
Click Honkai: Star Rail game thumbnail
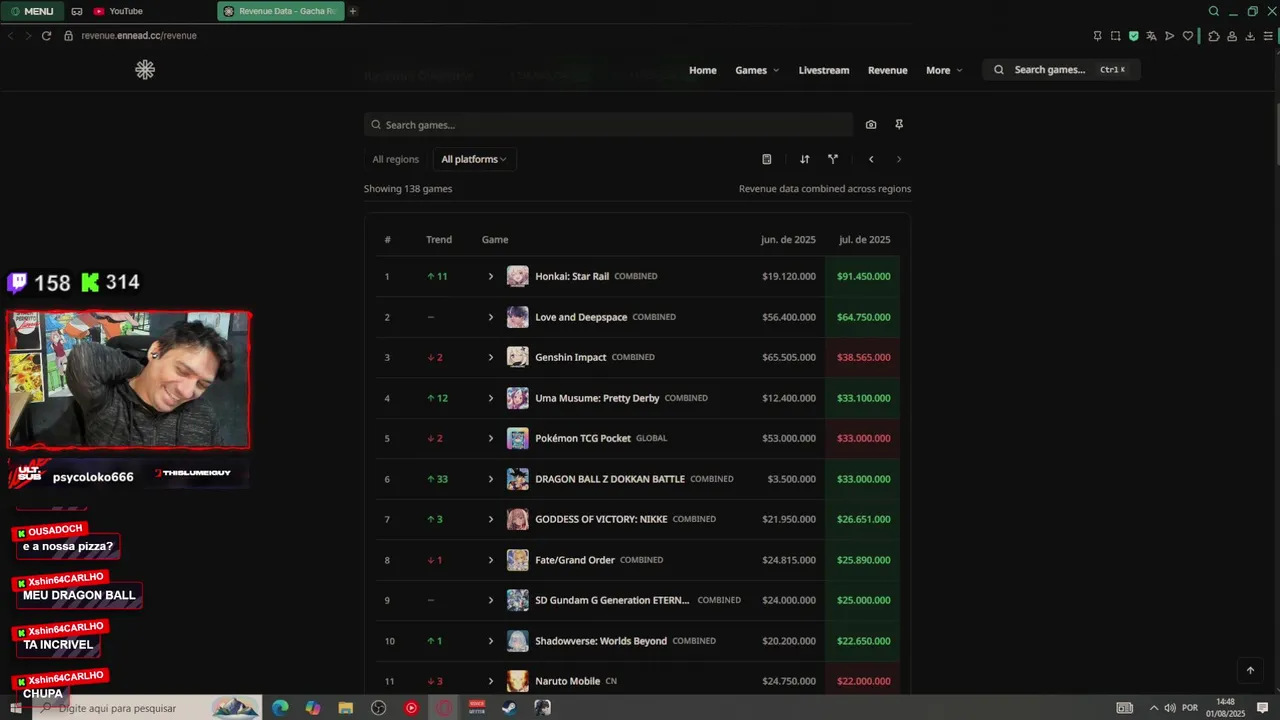pos(517,276)
